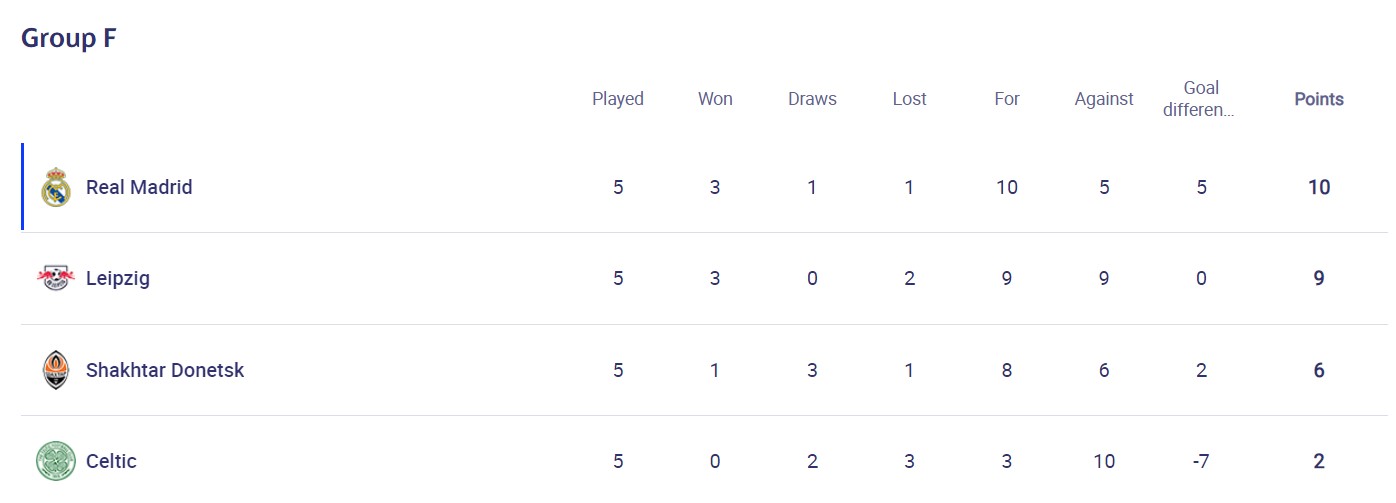The width and height of the screenshot is (1396, 503).
Task: Click the Shakhtar Donetsk club crest
Action: coord(56,370)
